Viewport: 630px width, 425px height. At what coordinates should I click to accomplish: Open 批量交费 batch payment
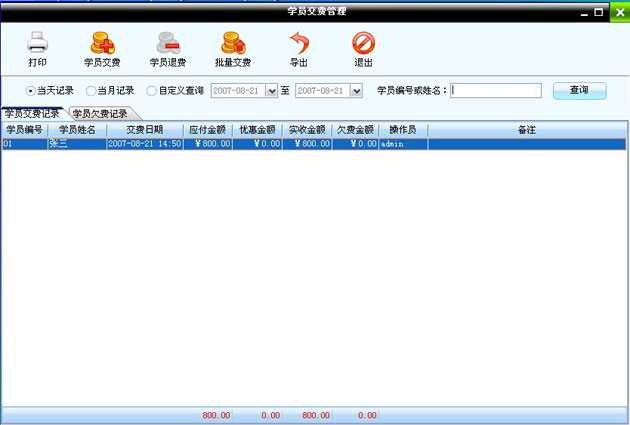232,43
